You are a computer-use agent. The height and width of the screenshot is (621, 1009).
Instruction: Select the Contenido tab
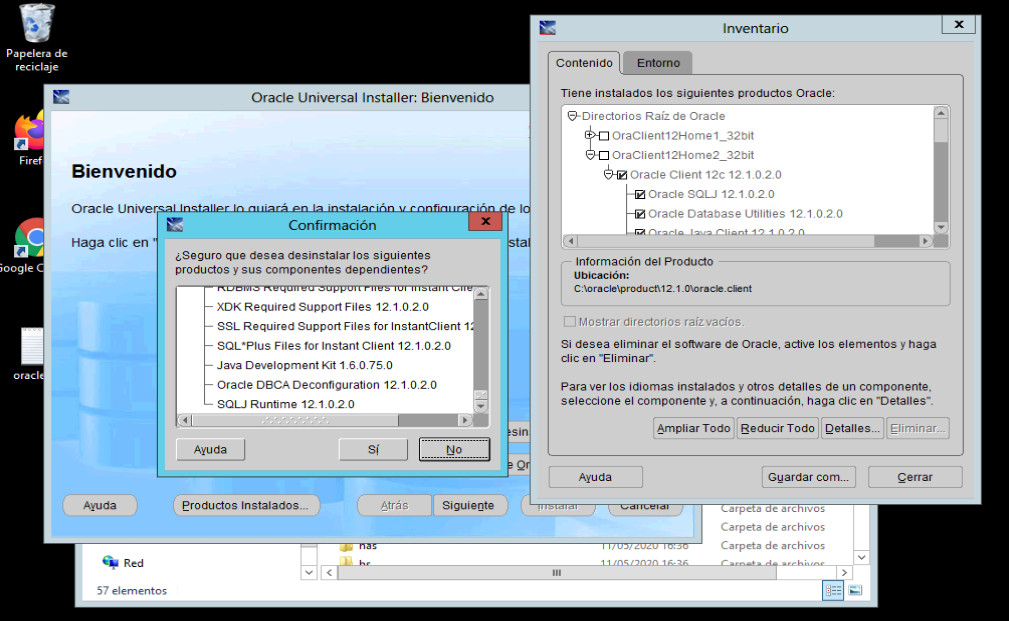click(x=584, y=62)
